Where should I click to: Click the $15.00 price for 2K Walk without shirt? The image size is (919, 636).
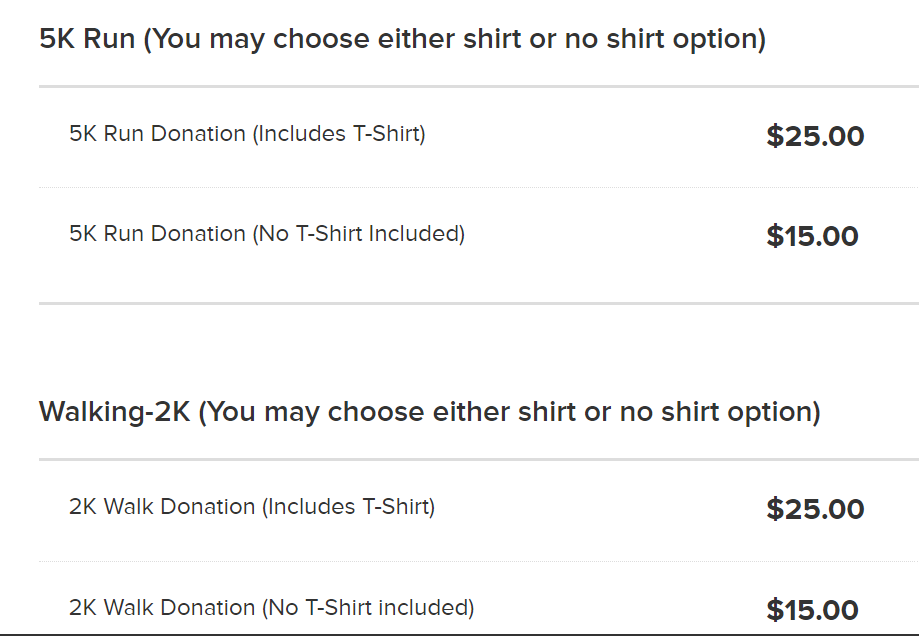click(x=812, y=610)
